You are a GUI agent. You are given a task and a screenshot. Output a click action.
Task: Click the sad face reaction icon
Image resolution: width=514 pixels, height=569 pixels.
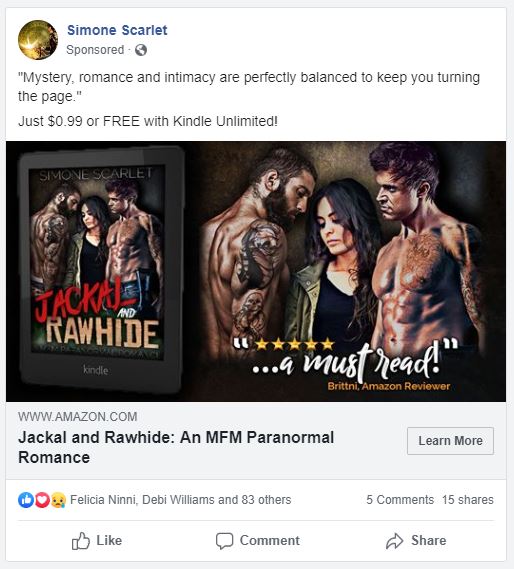(x=58, y=500)
